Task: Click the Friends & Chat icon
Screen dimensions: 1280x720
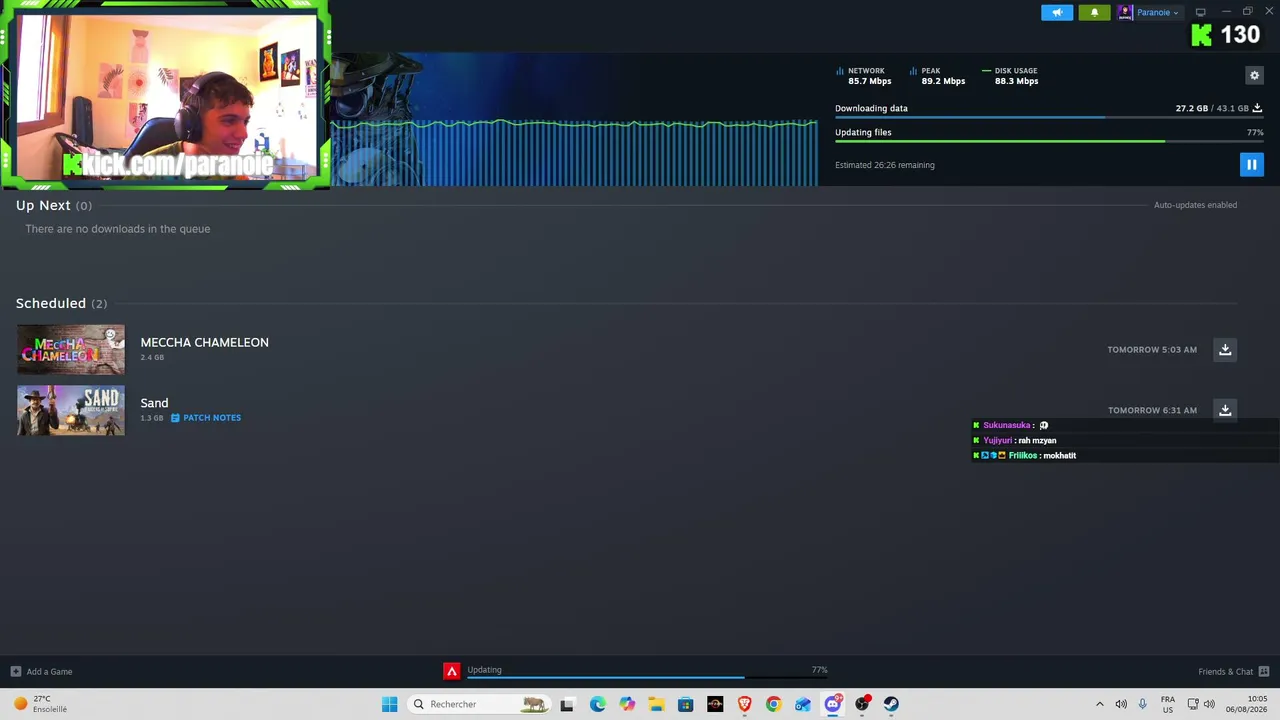Action: pyautogui.click(x=1264, y=671)
